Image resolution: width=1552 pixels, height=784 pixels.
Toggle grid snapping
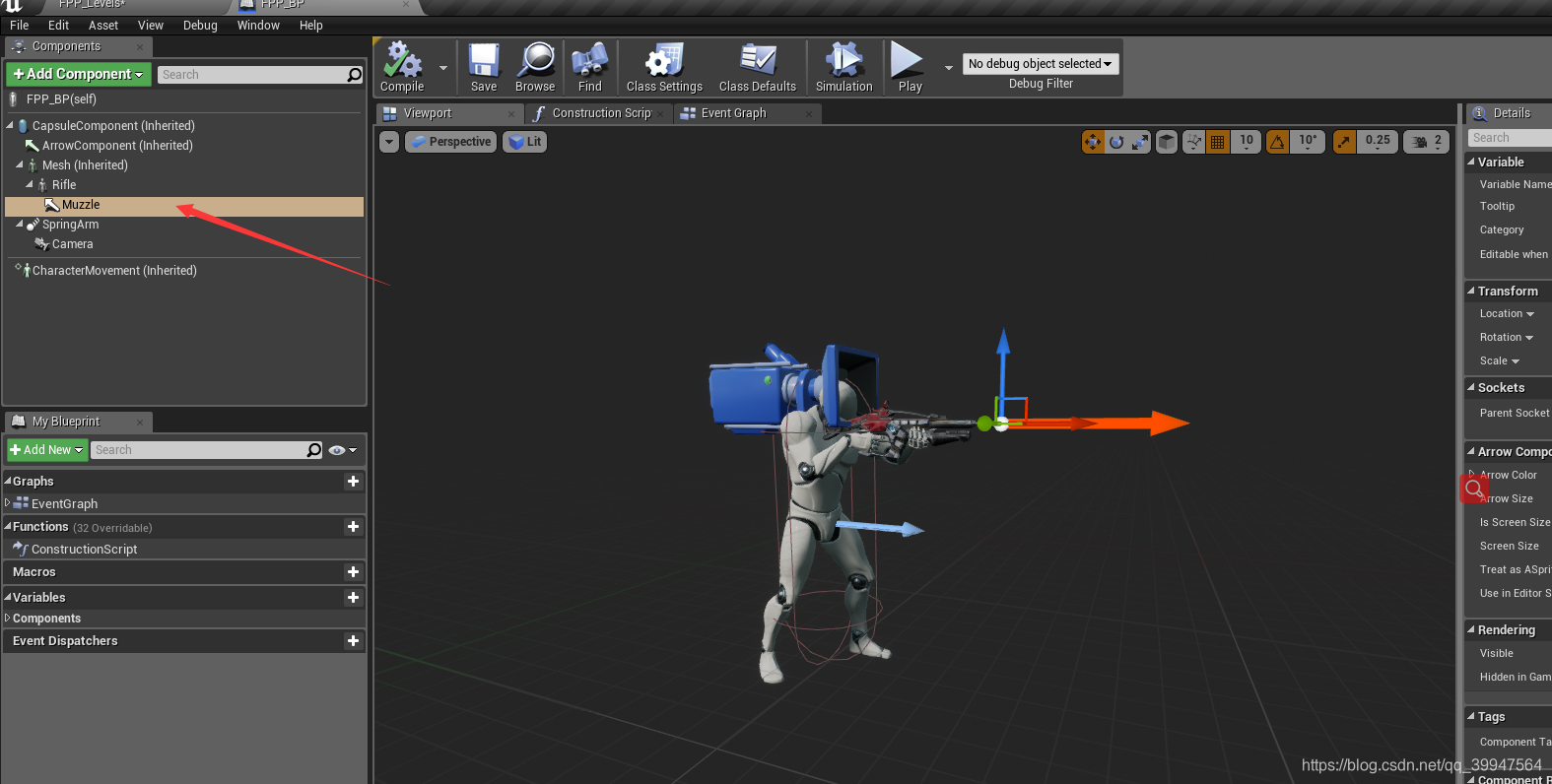pos(1218,142)
